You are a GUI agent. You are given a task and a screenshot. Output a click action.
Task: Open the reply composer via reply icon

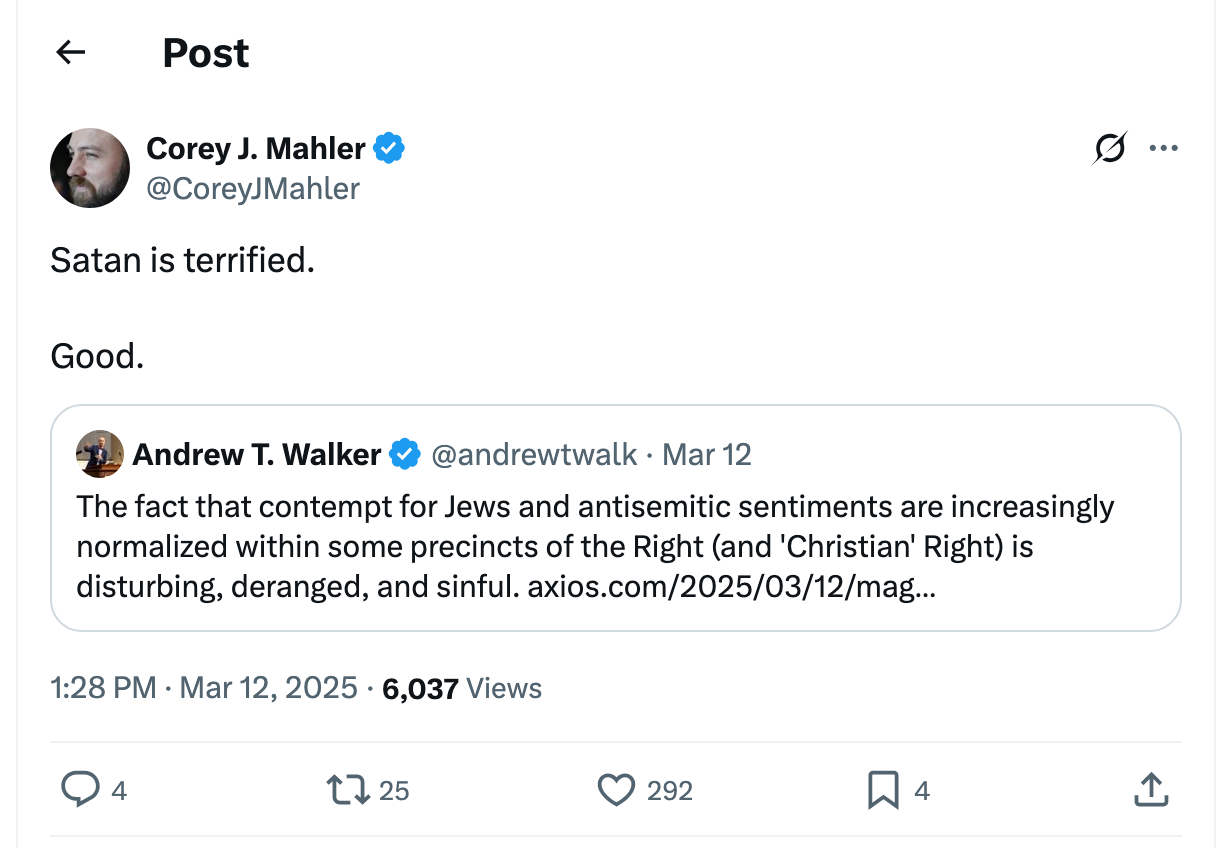tap(80, 790)
